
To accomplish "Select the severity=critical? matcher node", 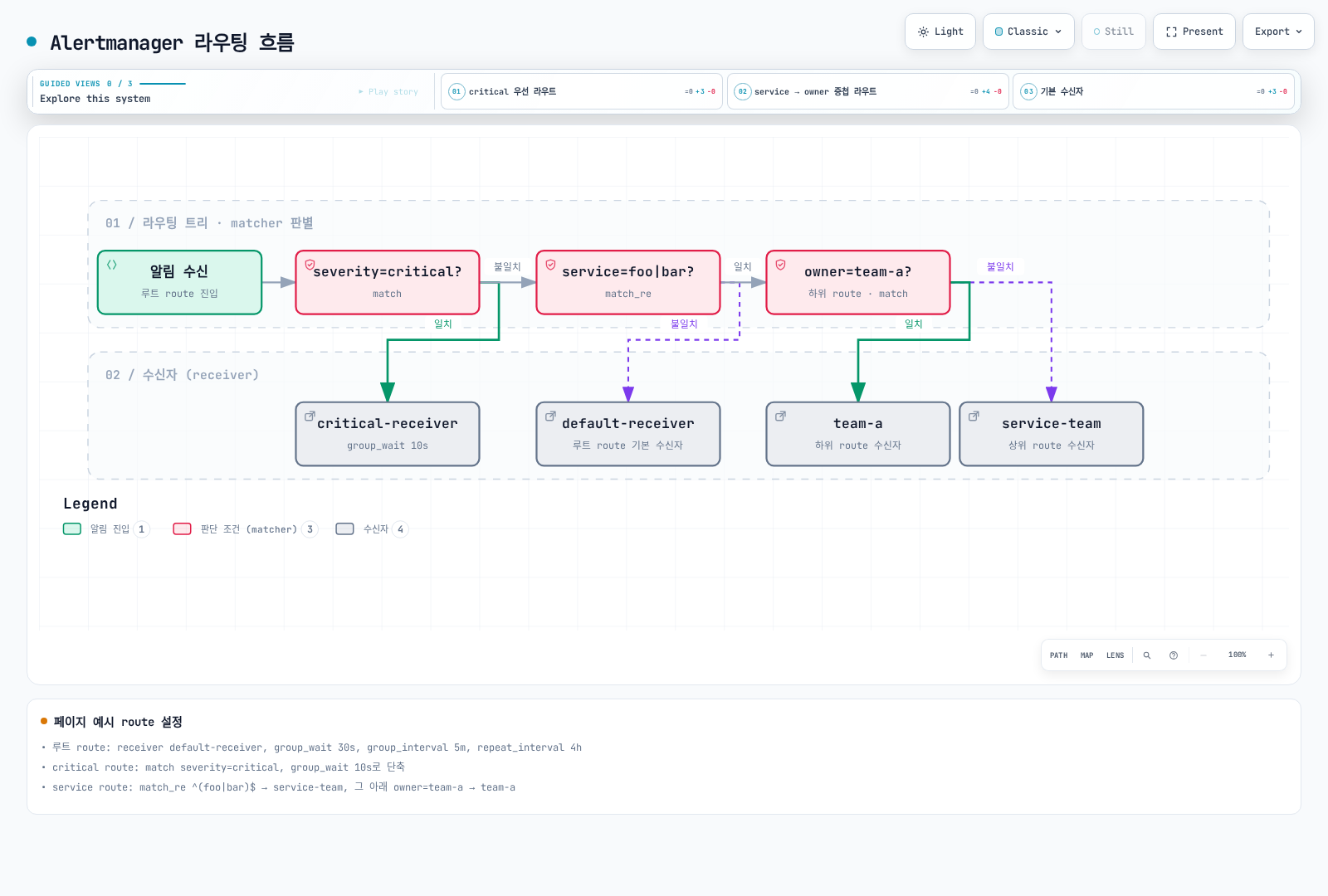I will point(388,282).
